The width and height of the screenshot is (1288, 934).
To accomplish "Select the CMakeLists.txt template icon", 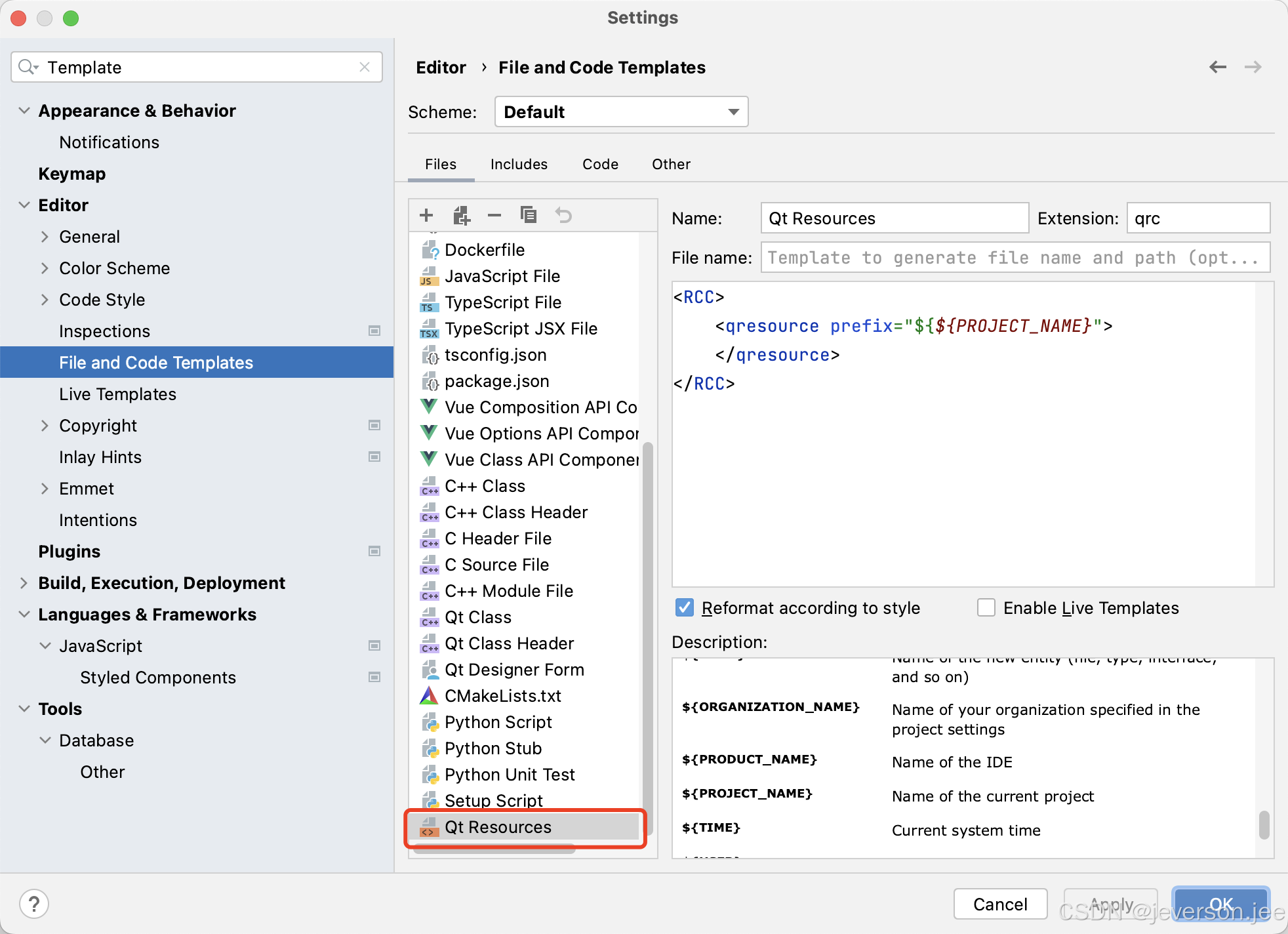I will click(x=430, y=696).
